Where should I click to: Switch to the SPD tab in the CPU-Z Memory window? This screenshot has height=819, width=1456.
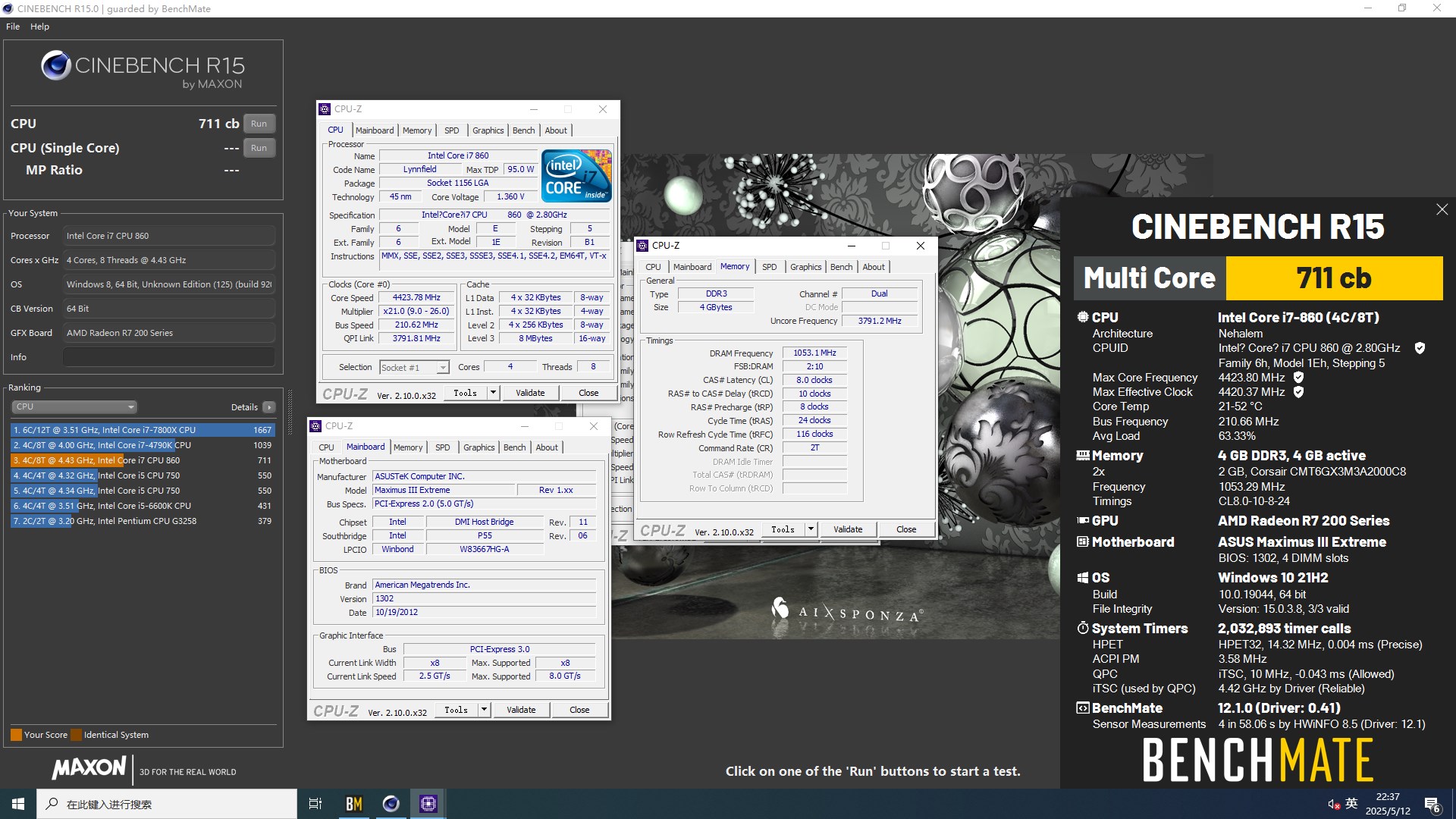[769, 267]
